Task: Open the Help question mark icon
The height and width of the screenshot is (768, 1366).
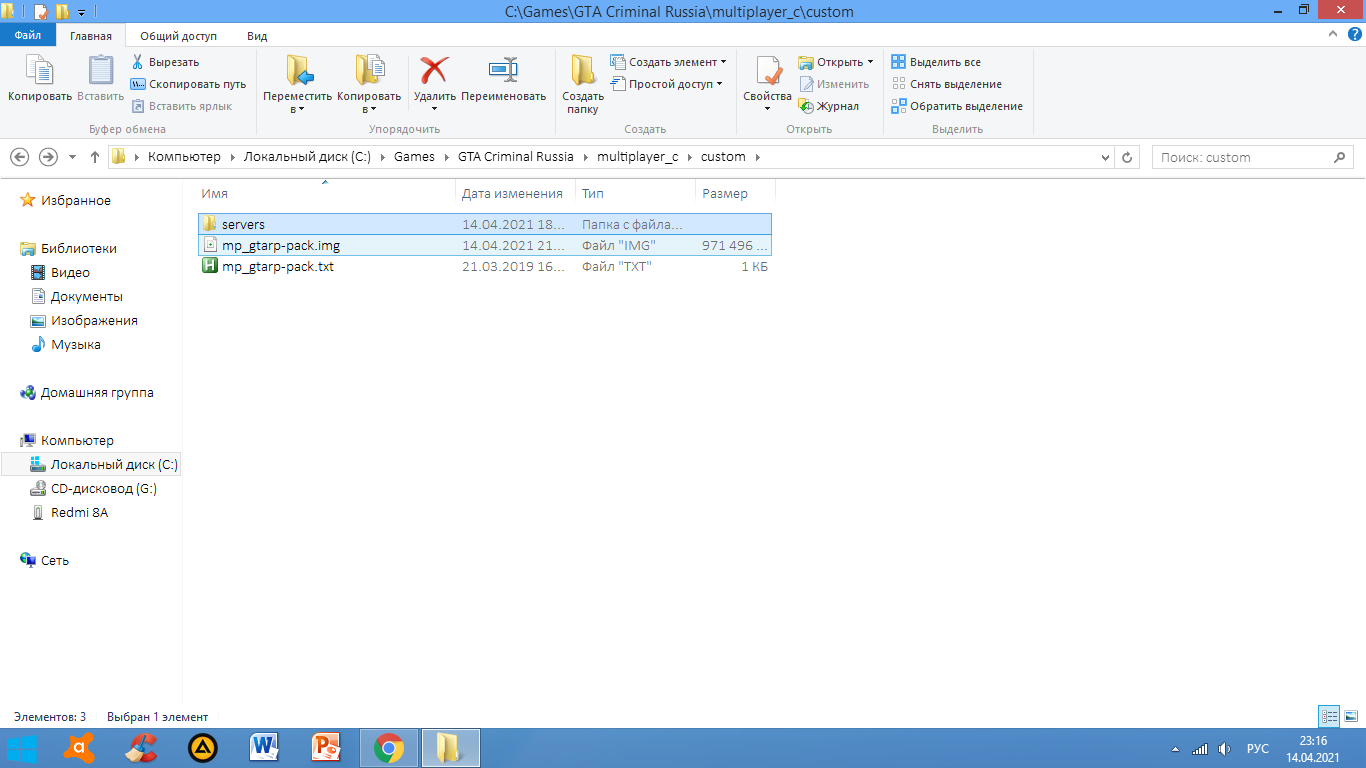Action: point(1354,34)
